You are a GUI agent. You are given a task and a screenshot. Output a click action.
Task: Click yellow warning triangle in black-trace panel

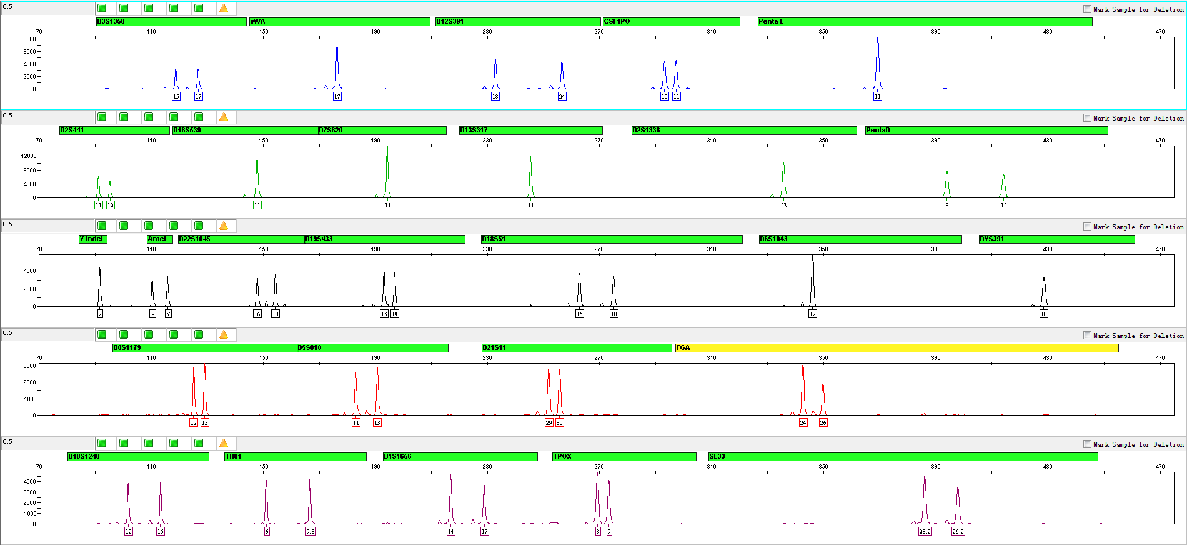click(224, 226)
